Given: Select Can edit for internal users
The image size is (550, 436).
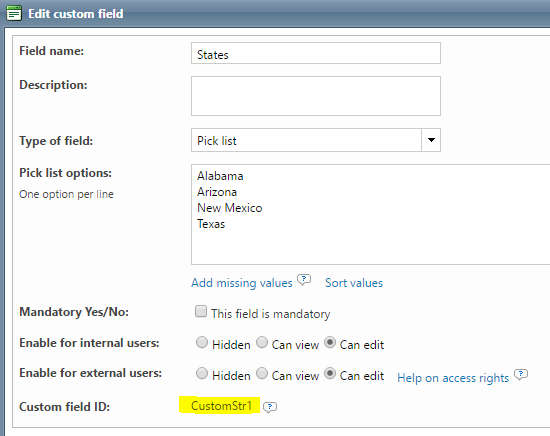Looking at the screenshot, I should 330,342.
